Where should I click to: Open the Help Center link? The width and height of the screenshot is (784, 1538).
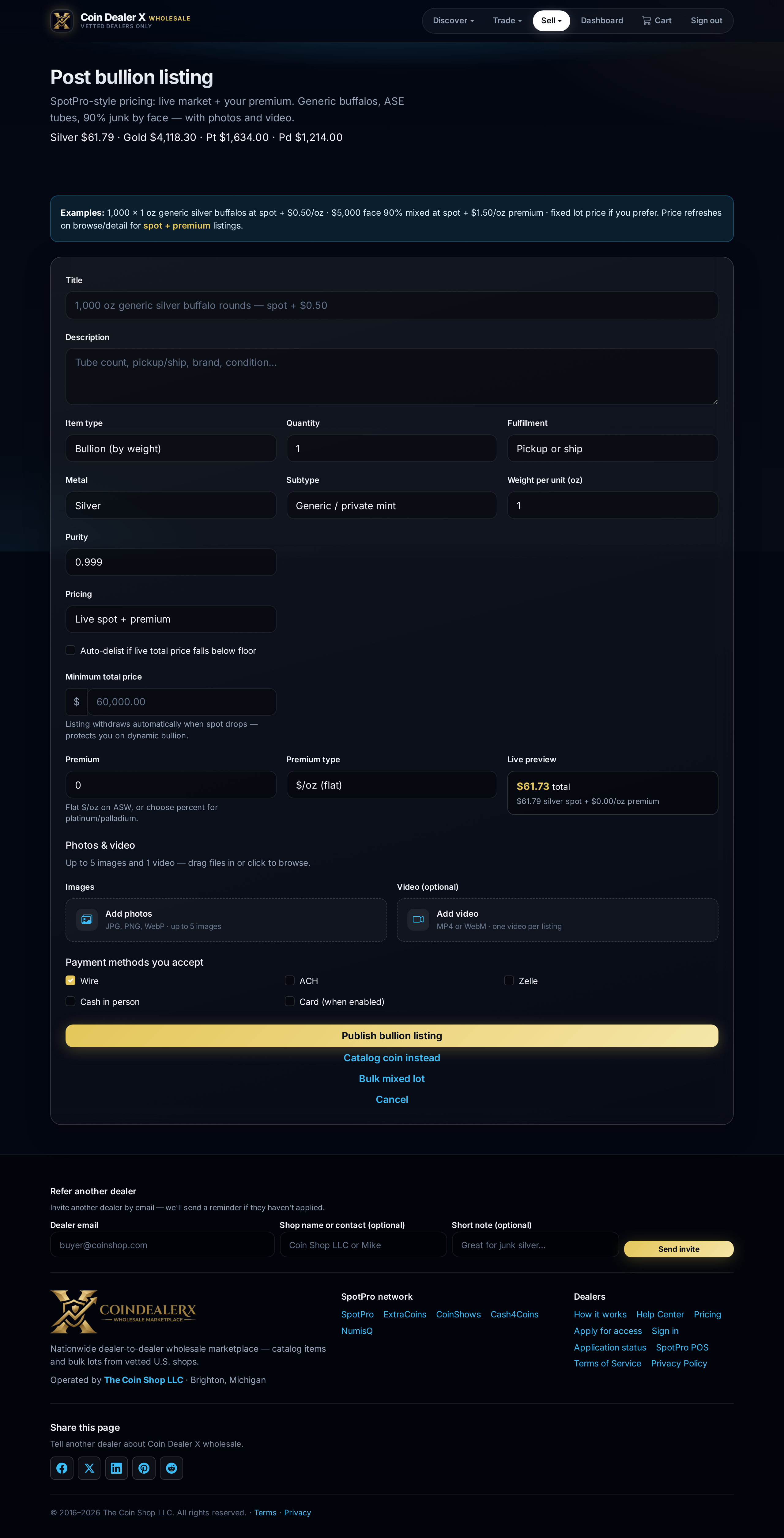[x=660, y=1315]
